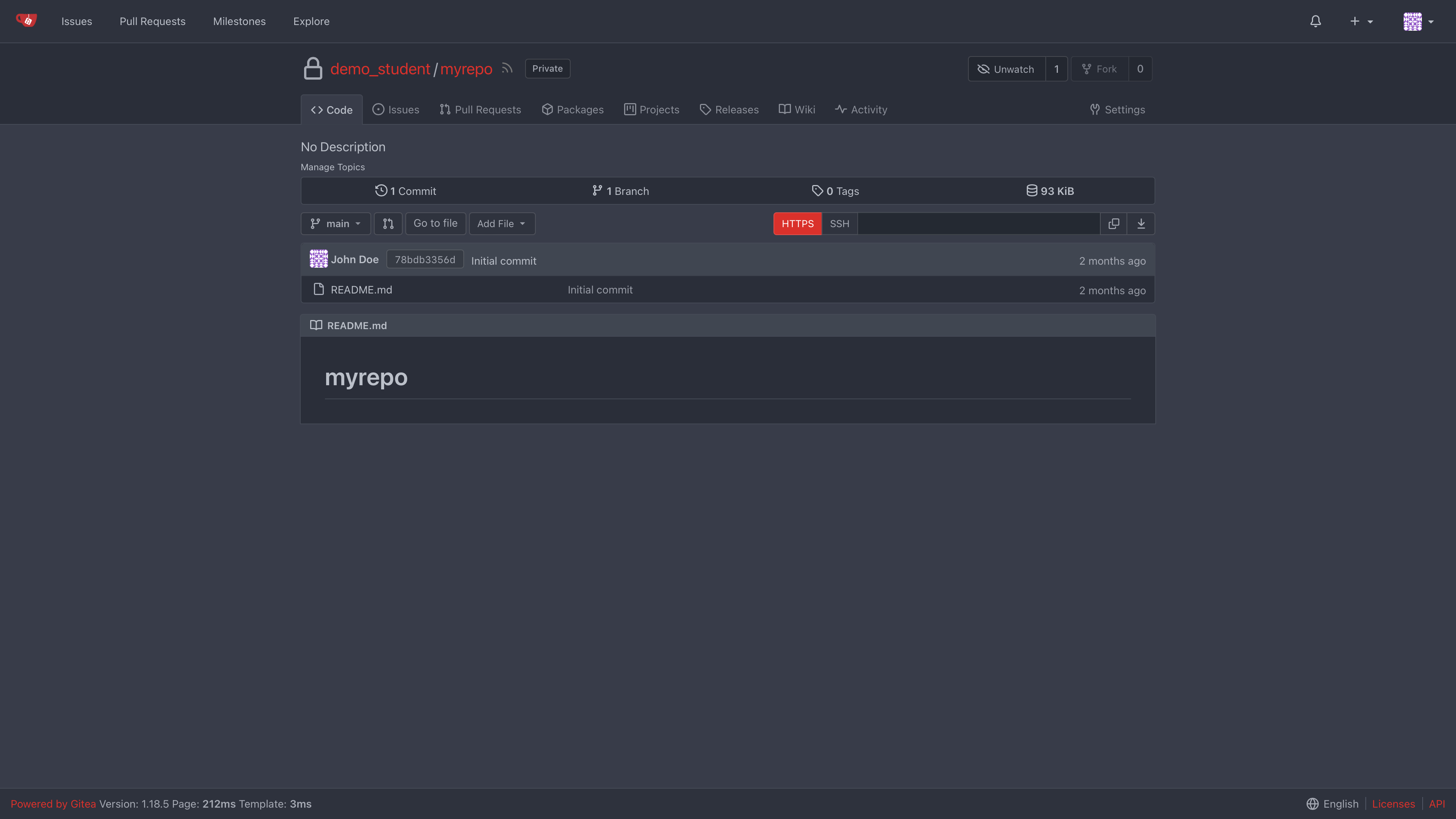Screen dimensions: 1456x819
Task: Click the README.md file icon
Action: (x=319, y=289)
